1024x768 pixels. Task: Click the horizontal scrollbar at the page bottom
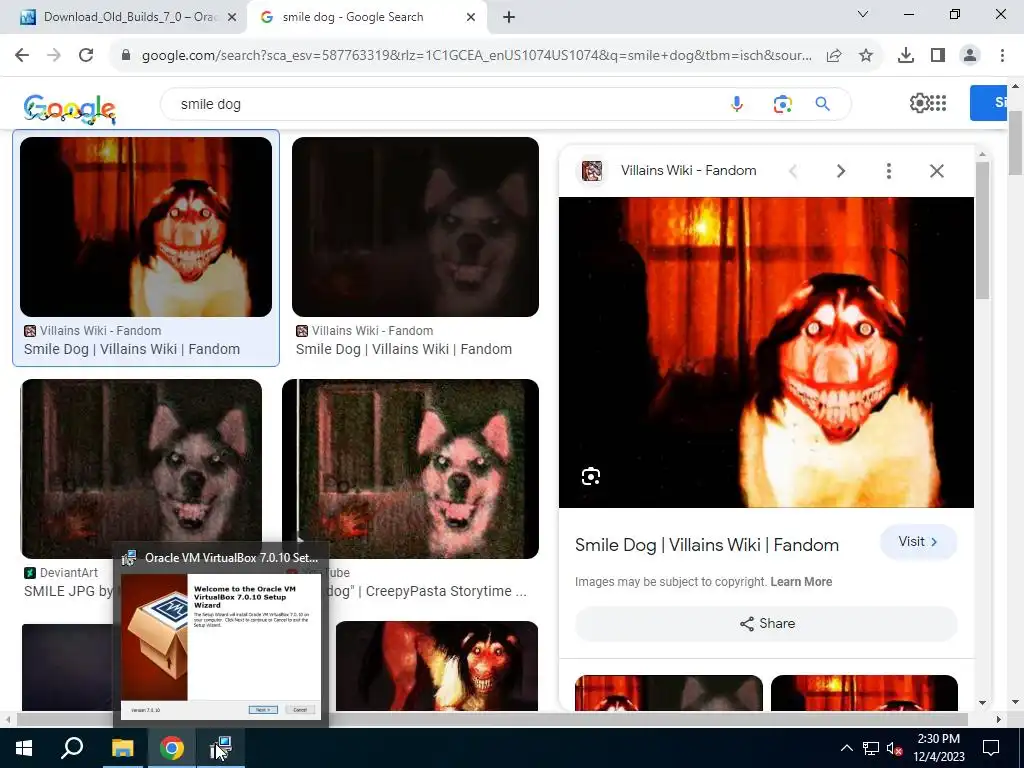click(491, 720)
